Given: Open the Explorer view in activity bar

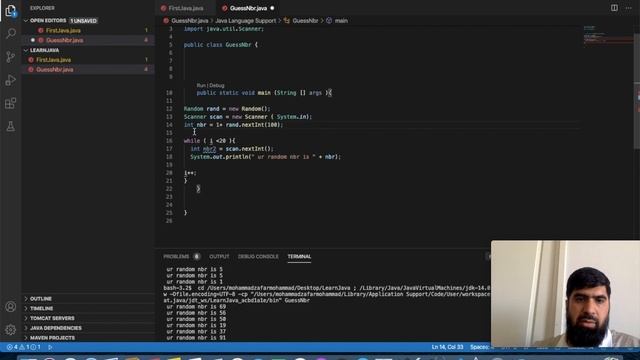Looking at the screenshot, I should 11,10.
